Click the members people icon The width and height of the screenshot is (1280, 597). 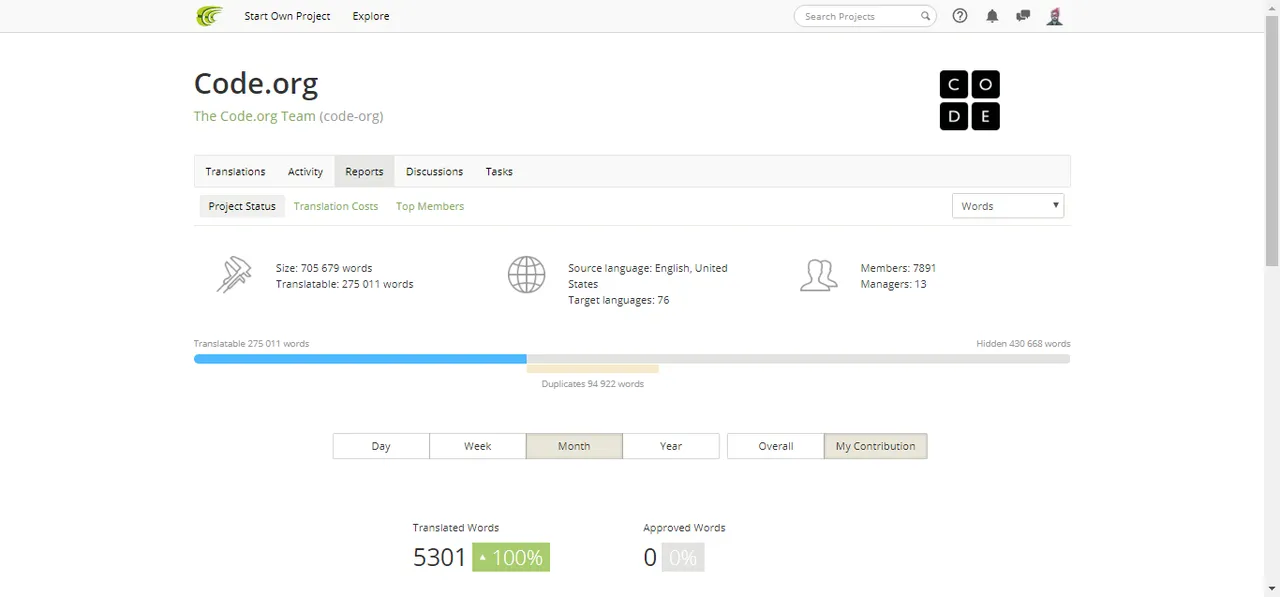coord(818,275)
